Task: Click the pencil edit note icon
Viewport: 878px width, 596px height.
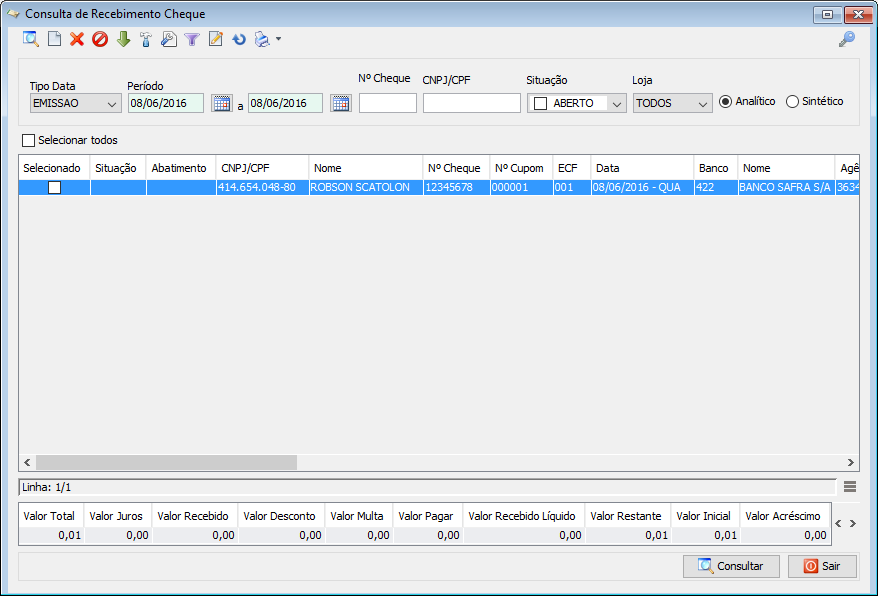Action: (216, 39)
